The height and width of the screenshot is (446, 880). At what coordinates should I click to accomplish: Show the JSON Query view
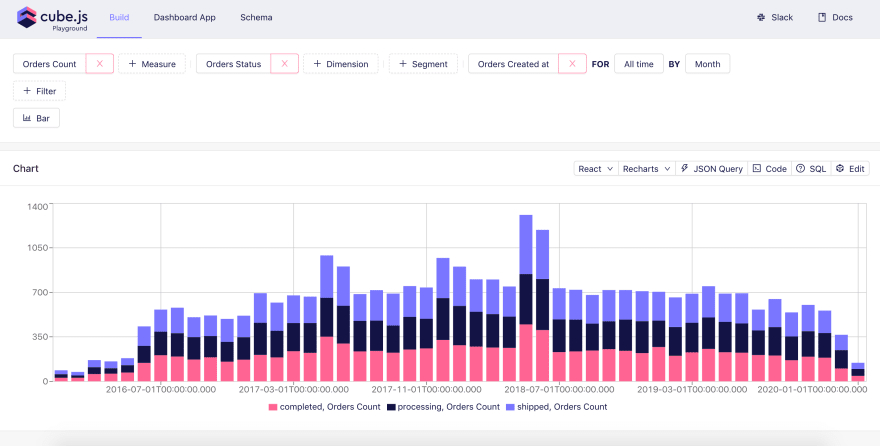pos(712,169)
